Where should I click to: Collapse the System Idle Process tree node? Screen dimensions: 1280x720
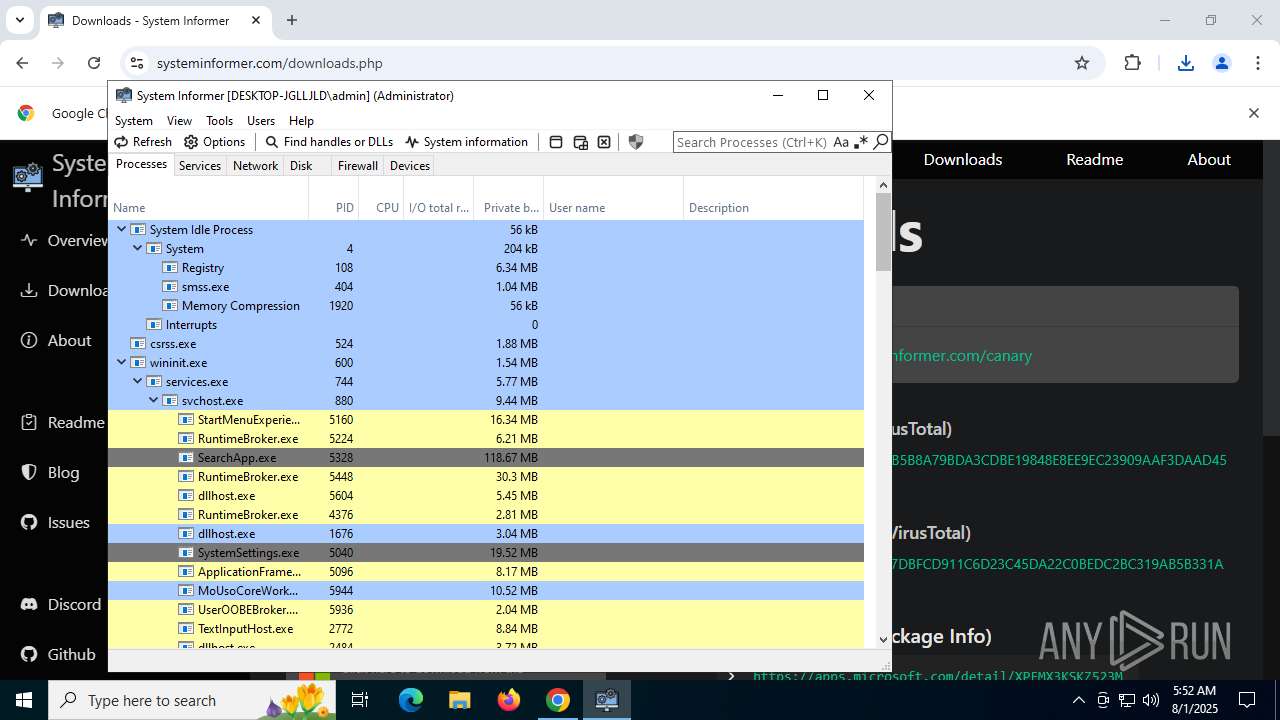(x=122, y=230)
